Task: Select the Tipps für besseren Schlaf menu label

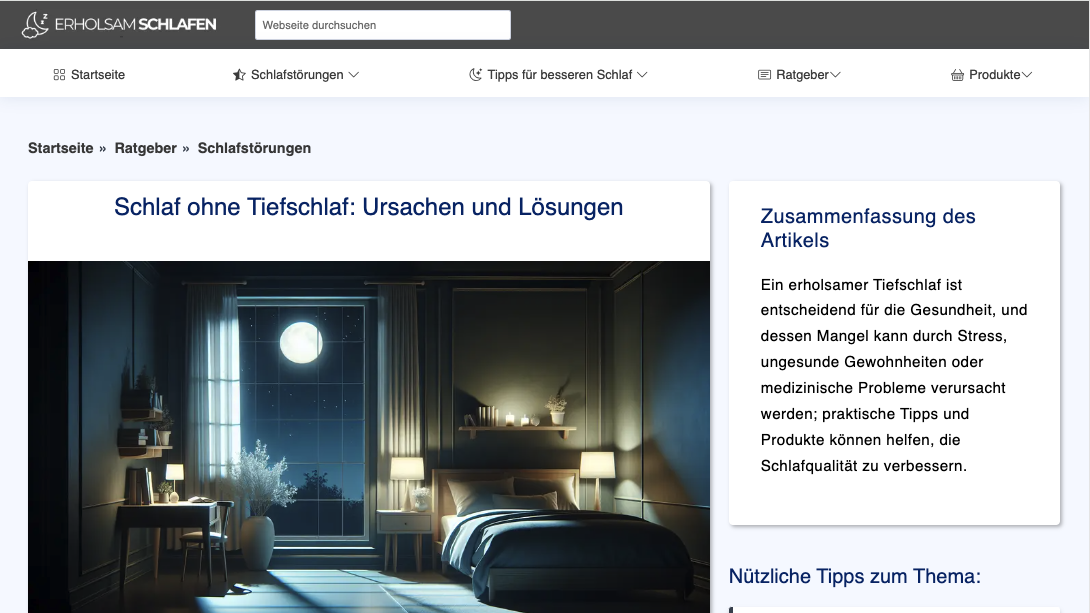Action: point(560,75)
